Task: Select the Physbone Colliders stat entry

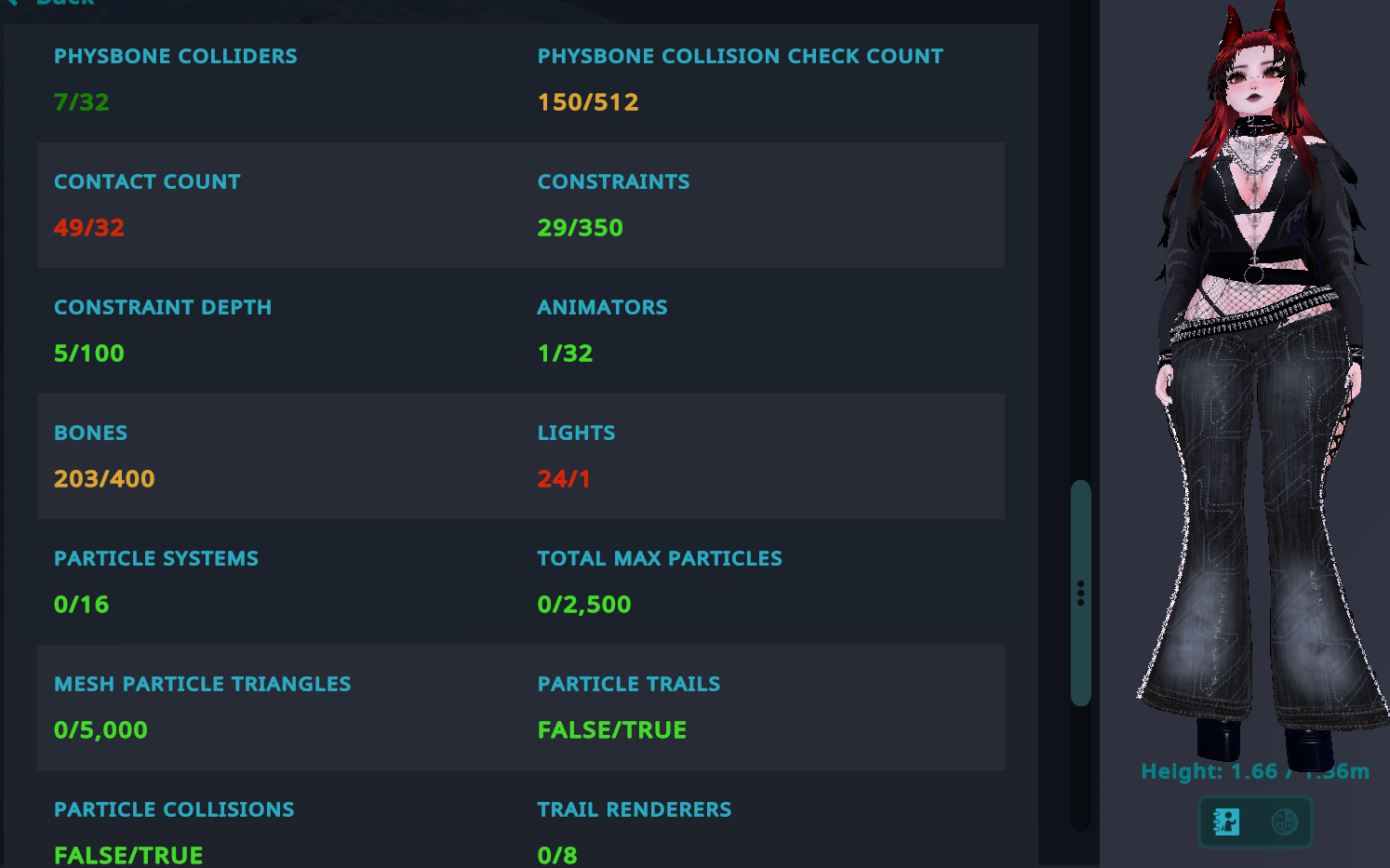Action: point(175,57)
